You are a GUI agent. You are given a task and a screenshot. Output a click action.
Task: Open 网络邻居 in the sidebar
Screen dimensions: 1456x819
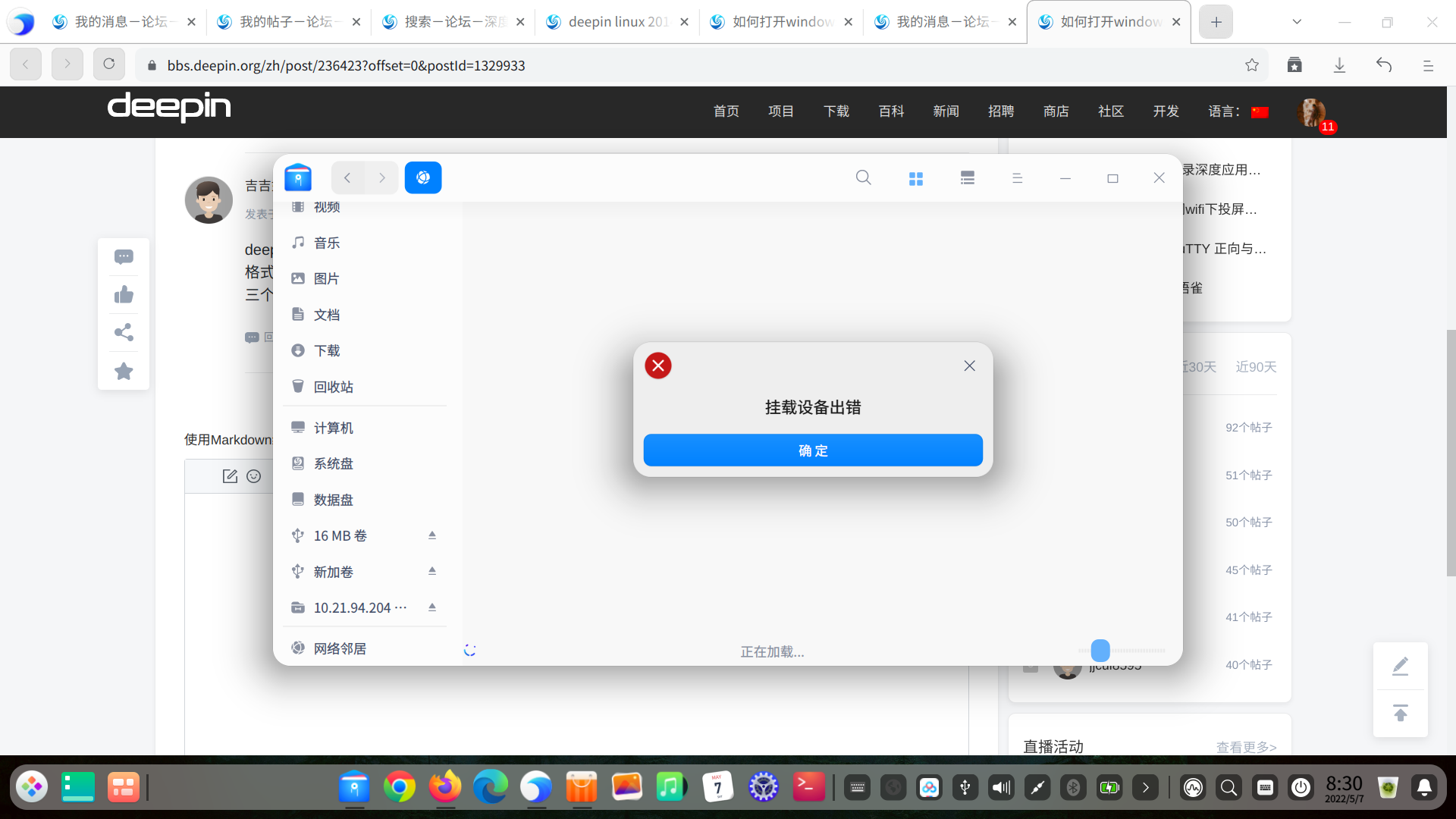pyautogui.click(x=340, y=648)
